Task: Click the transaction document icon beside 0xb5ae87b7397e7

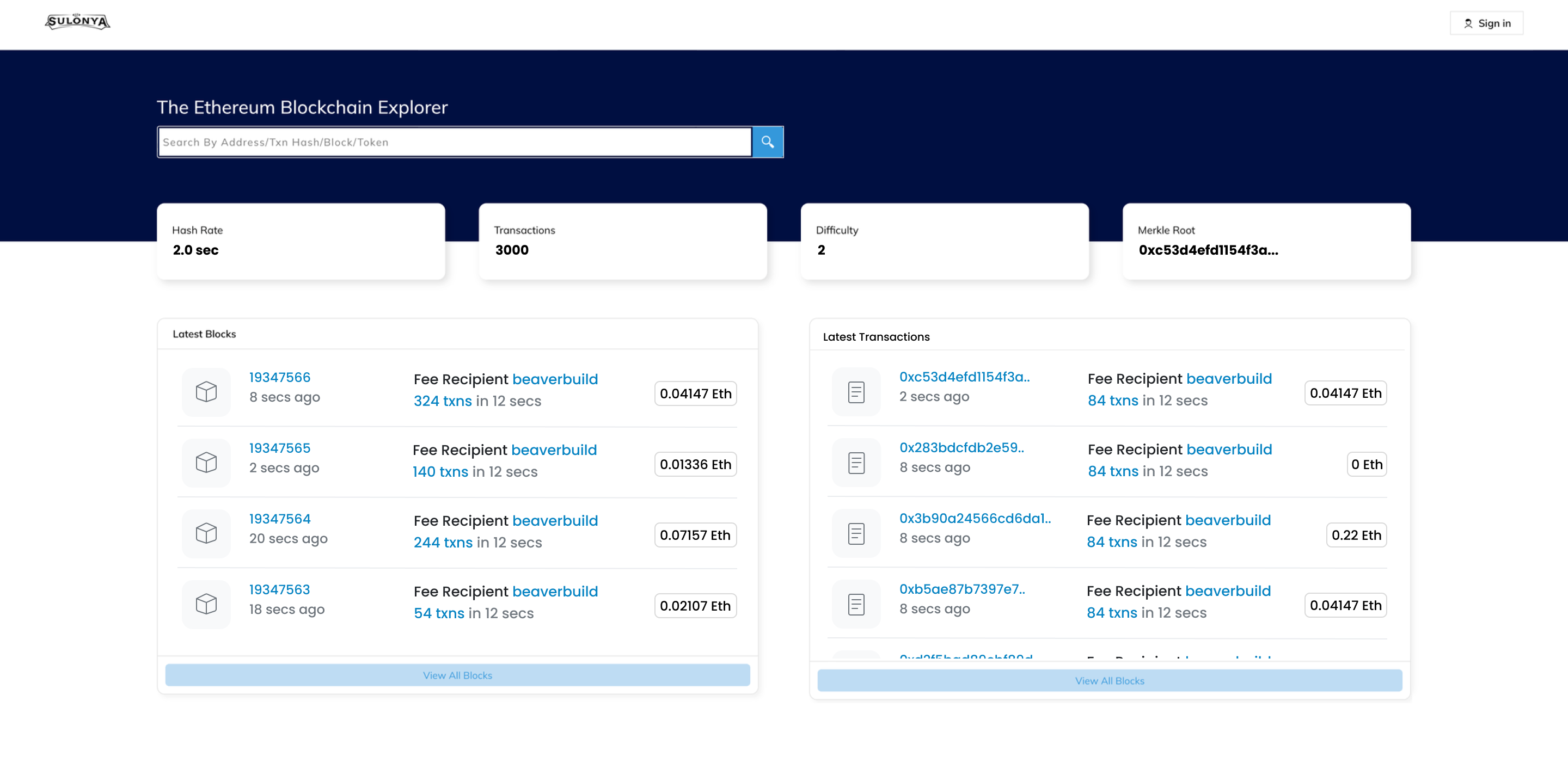Action: [x=856, y=604]
